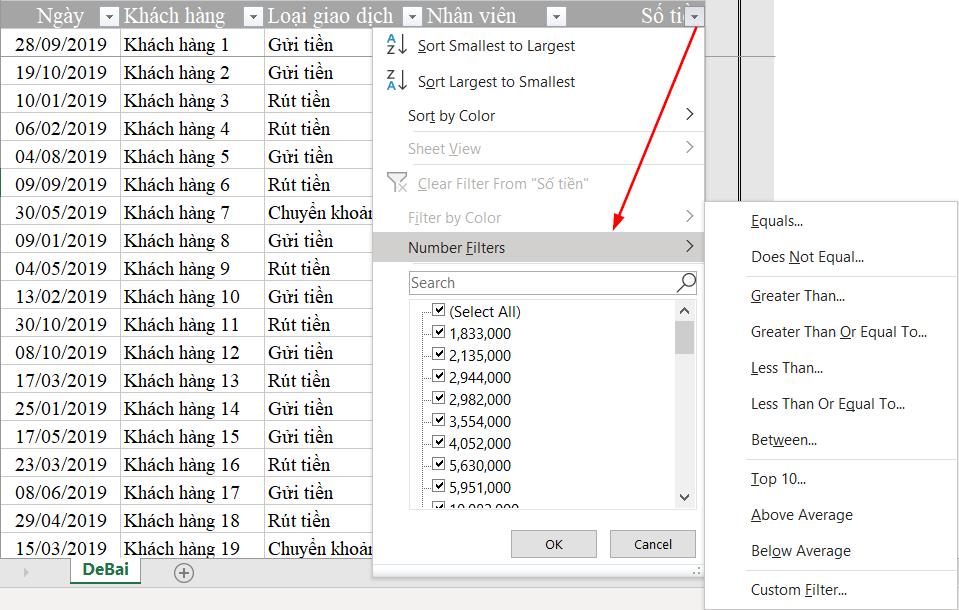Image resolution: width=959 pixels, height=610 pixels.
Task: Open the Ngày column filter dropdown
Action: 109,17
